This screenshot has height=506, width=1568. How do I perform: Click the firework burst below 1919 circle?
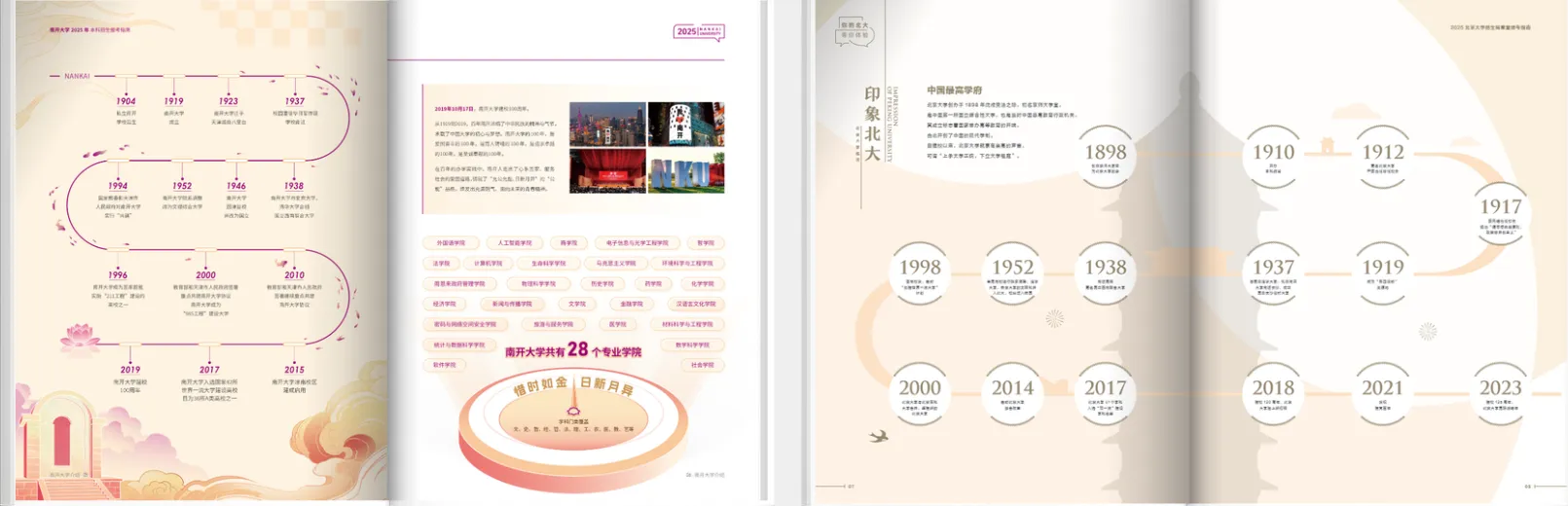pyautogui.click(x=1428, y=331)
